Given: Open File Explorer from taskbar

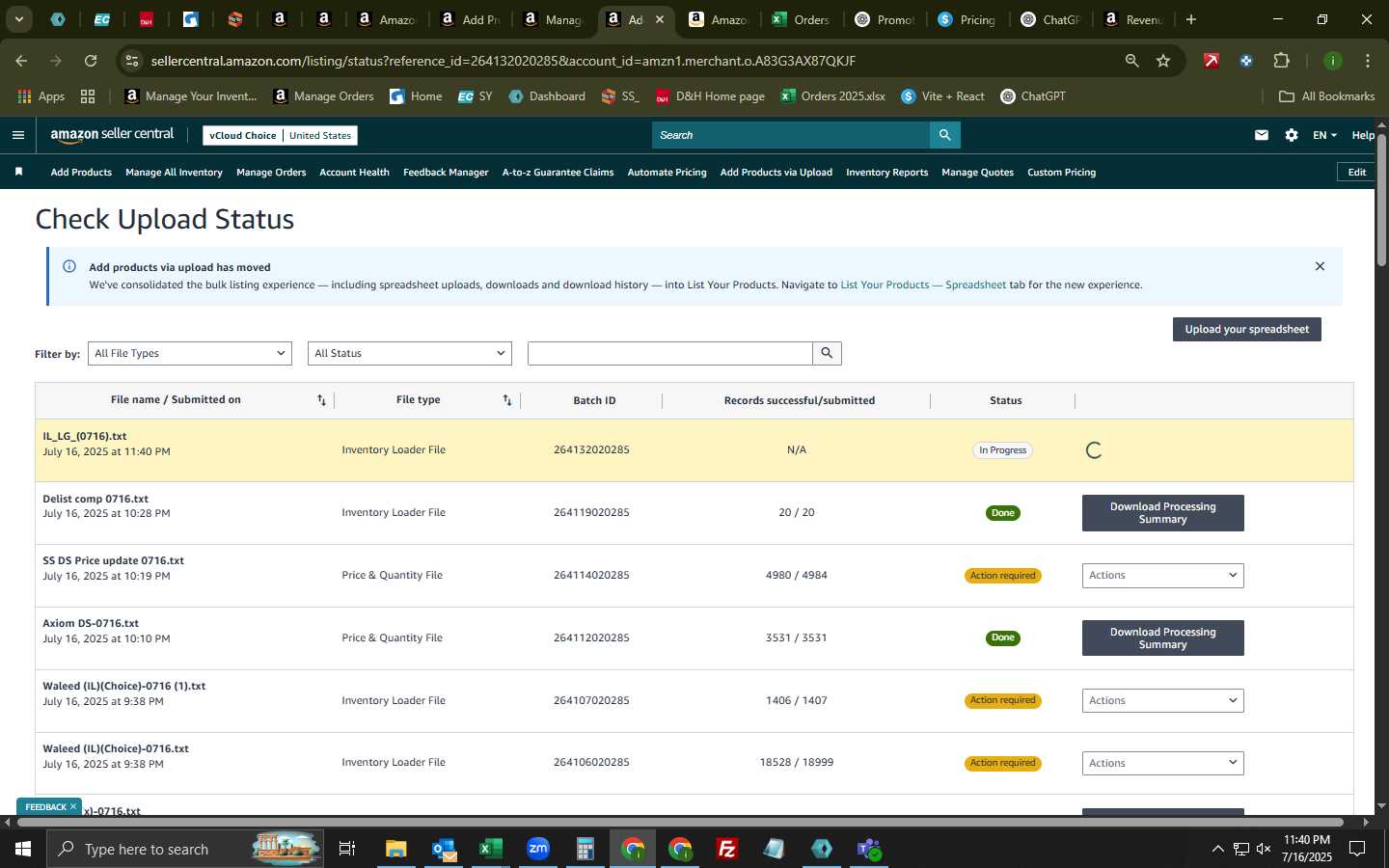Looking at the screenshot, I should (396, 849).
